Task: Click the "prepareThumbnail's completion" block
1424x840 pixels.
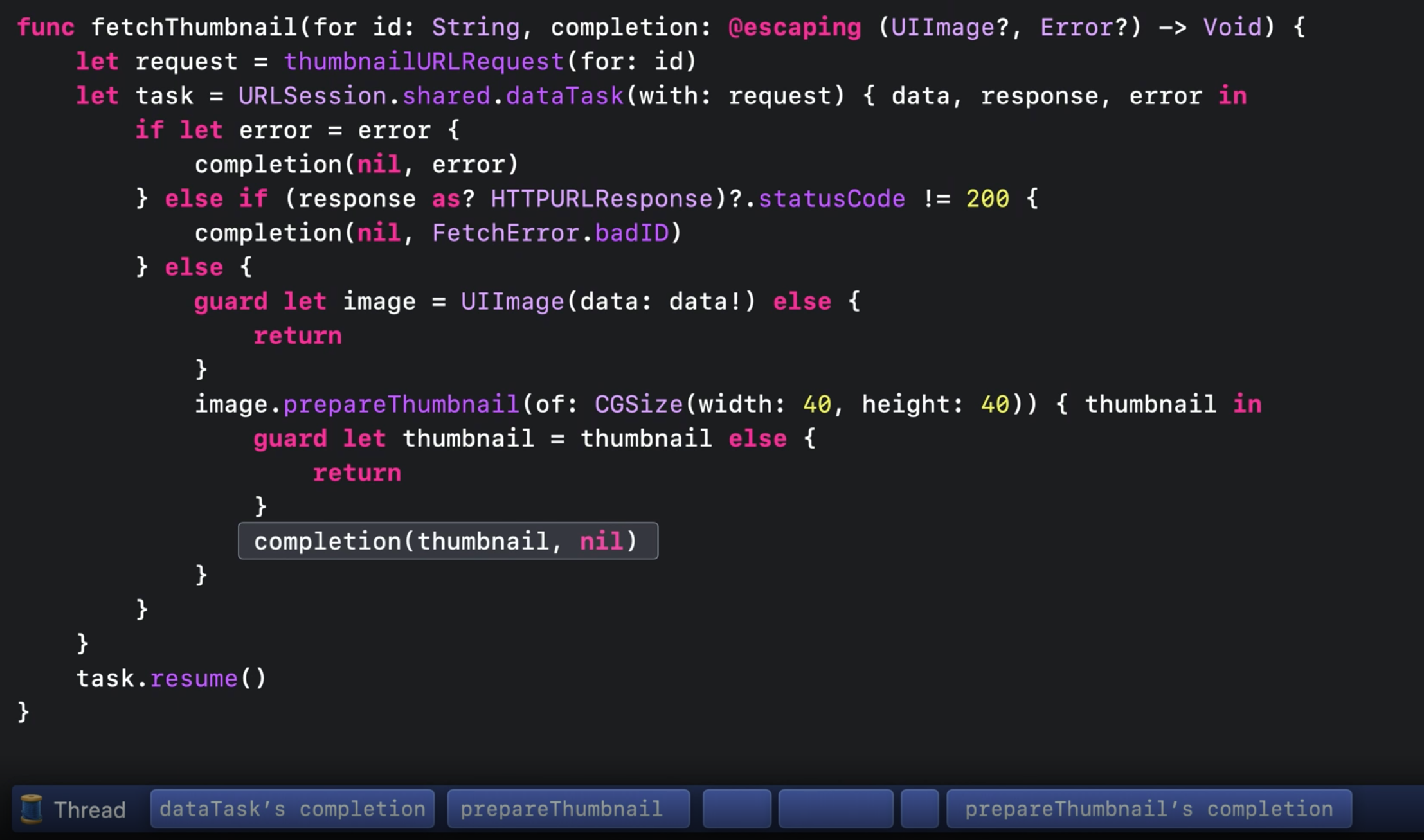Action: coord(1149,809)
